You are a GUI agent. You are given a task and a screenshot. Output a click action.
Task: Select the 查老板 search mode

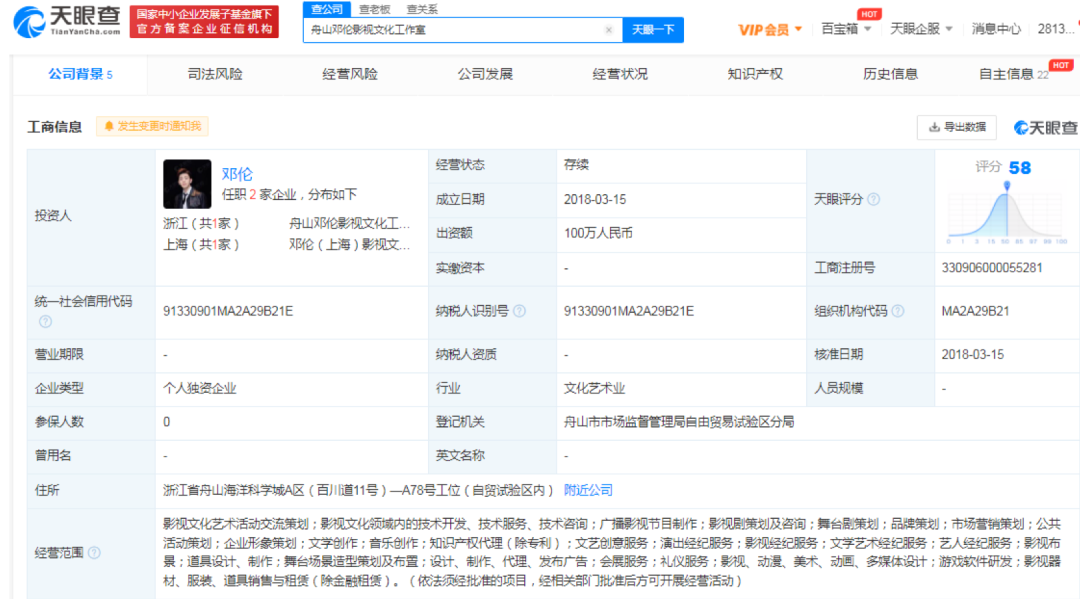tap(375, 9)
